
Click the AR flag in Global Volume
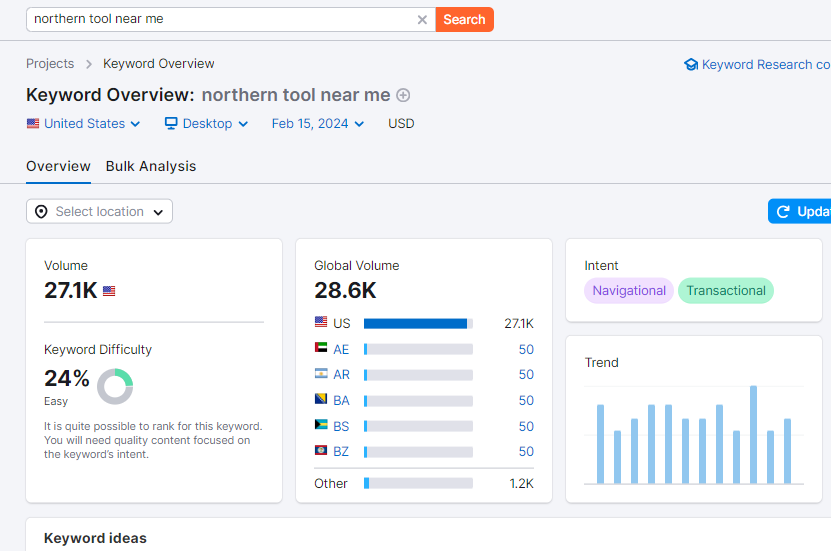coord(321,373)
